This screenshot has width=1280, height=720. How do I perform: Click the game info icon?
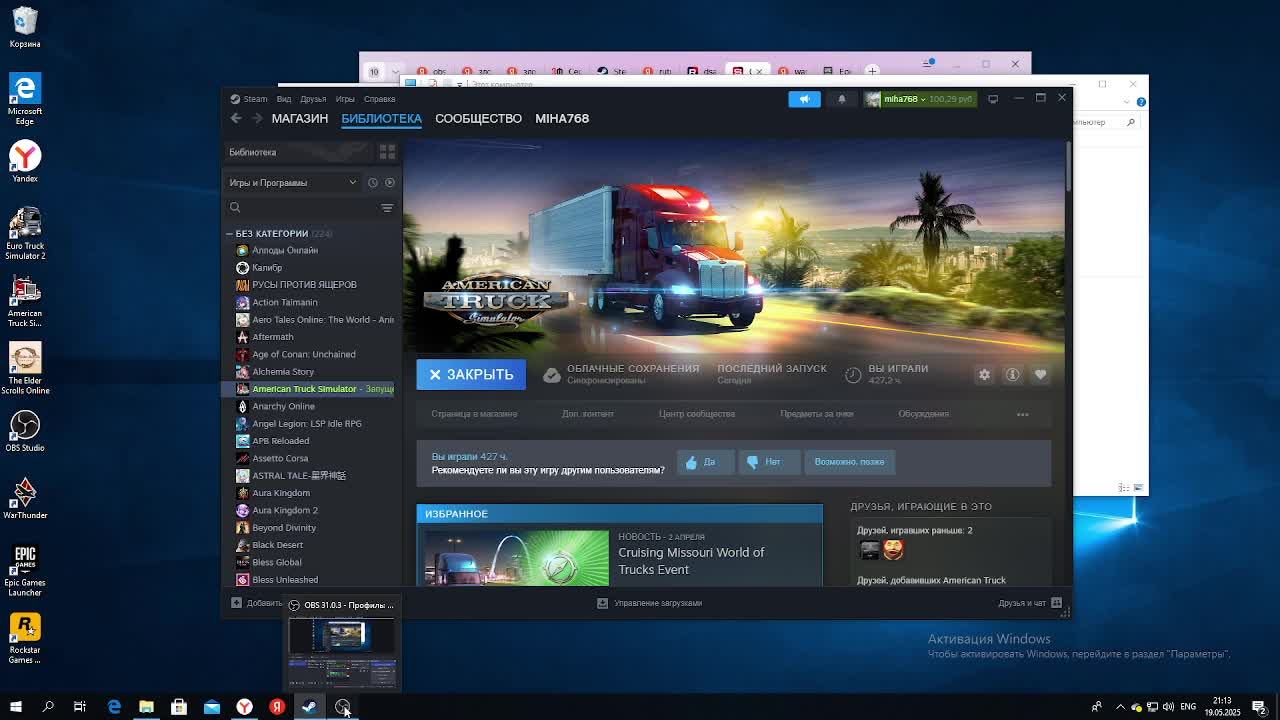pos(1012,374)
